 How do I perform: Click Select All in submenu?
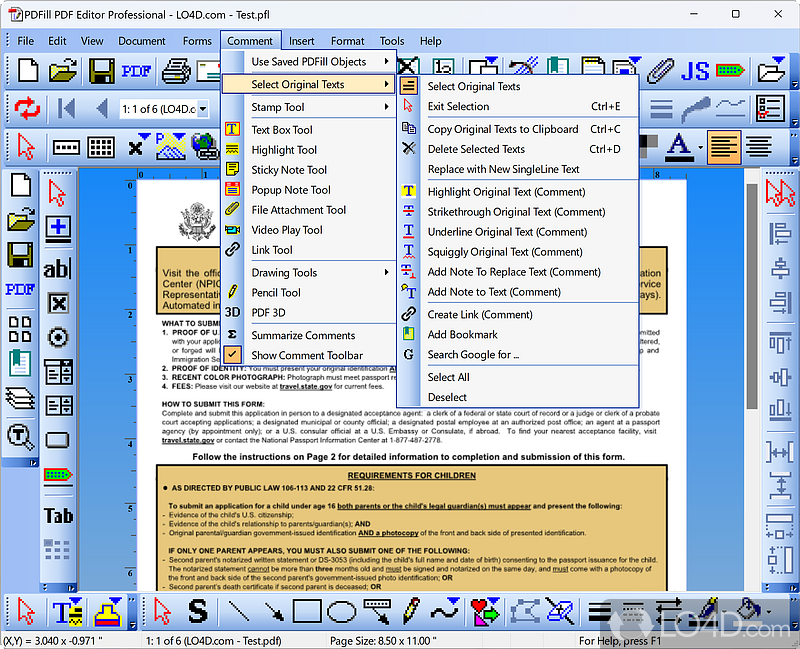(x=518, y=377)
